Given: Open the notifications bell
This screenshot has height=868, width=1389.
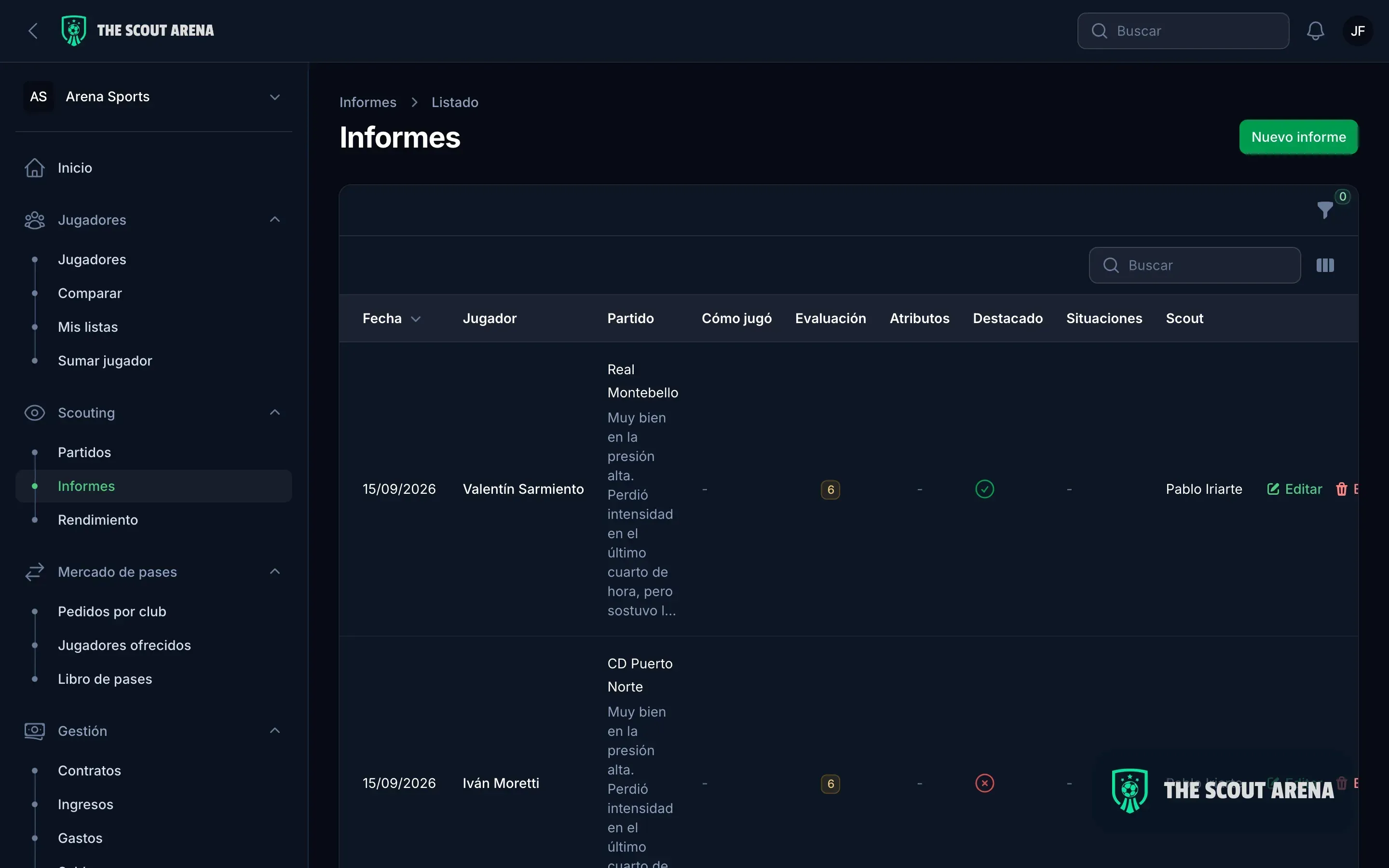Looking at the screenshot, I should tap(1316, 31).
